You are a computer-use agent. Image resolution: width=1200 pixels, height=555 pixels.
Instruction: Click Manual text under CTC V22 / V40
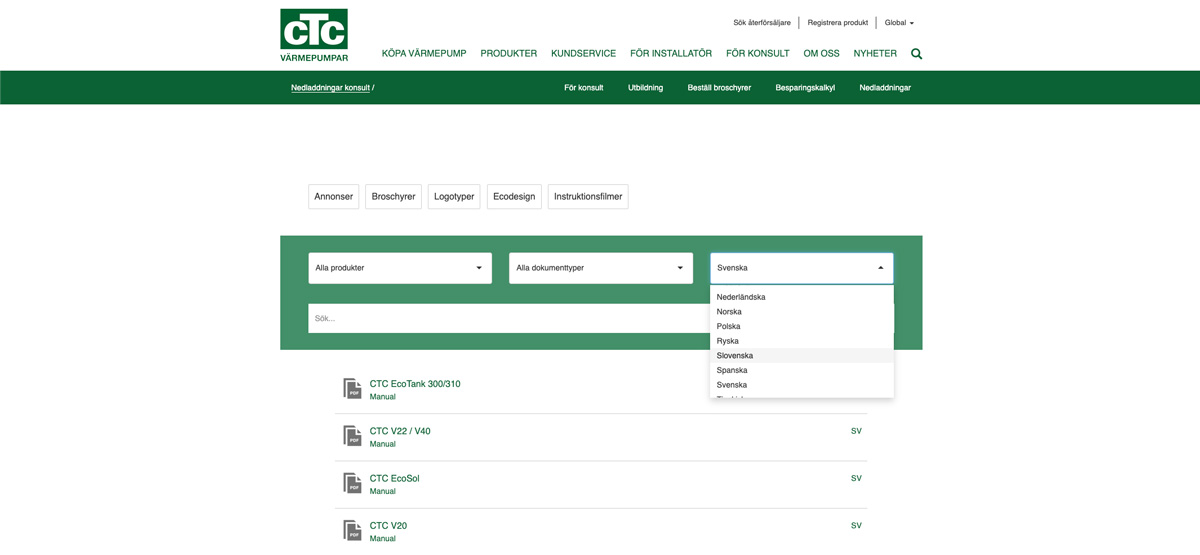[x=383, y=444]
